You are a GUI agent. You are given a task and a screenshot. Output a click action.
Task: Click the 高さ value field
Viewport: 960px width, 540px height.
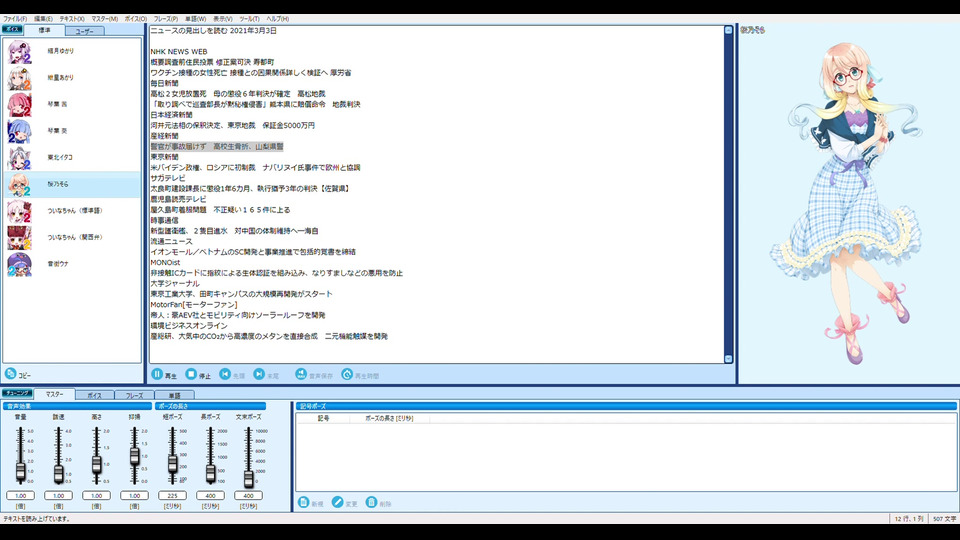(96, 495)
